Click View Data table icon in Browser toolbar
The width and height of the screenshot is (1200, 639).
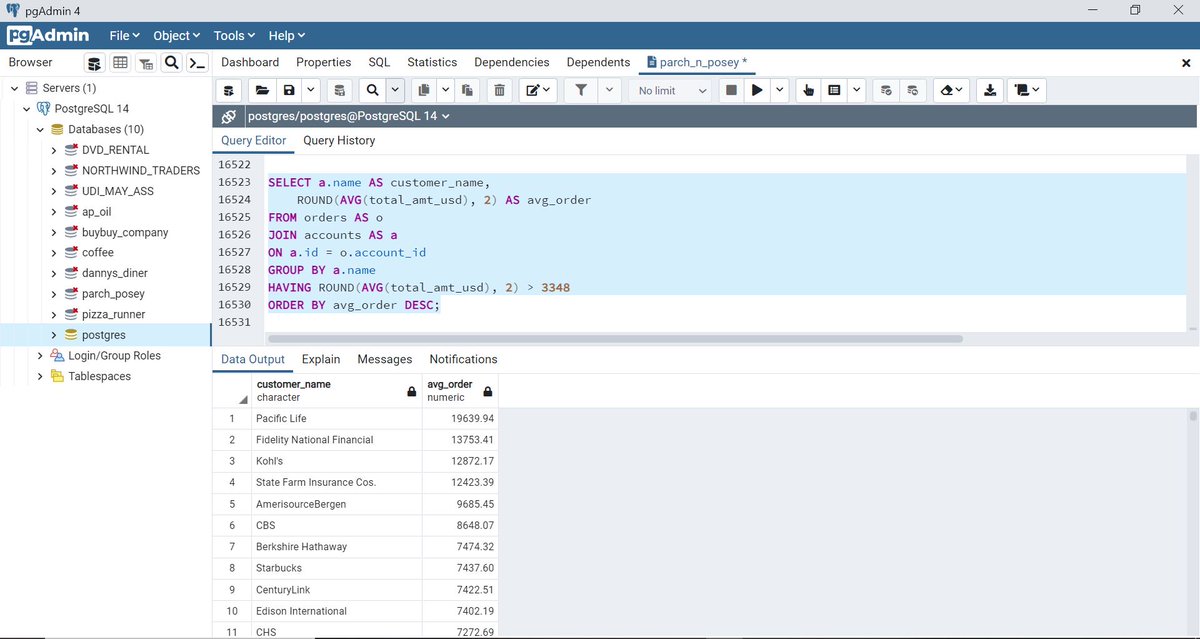point(120,63)
